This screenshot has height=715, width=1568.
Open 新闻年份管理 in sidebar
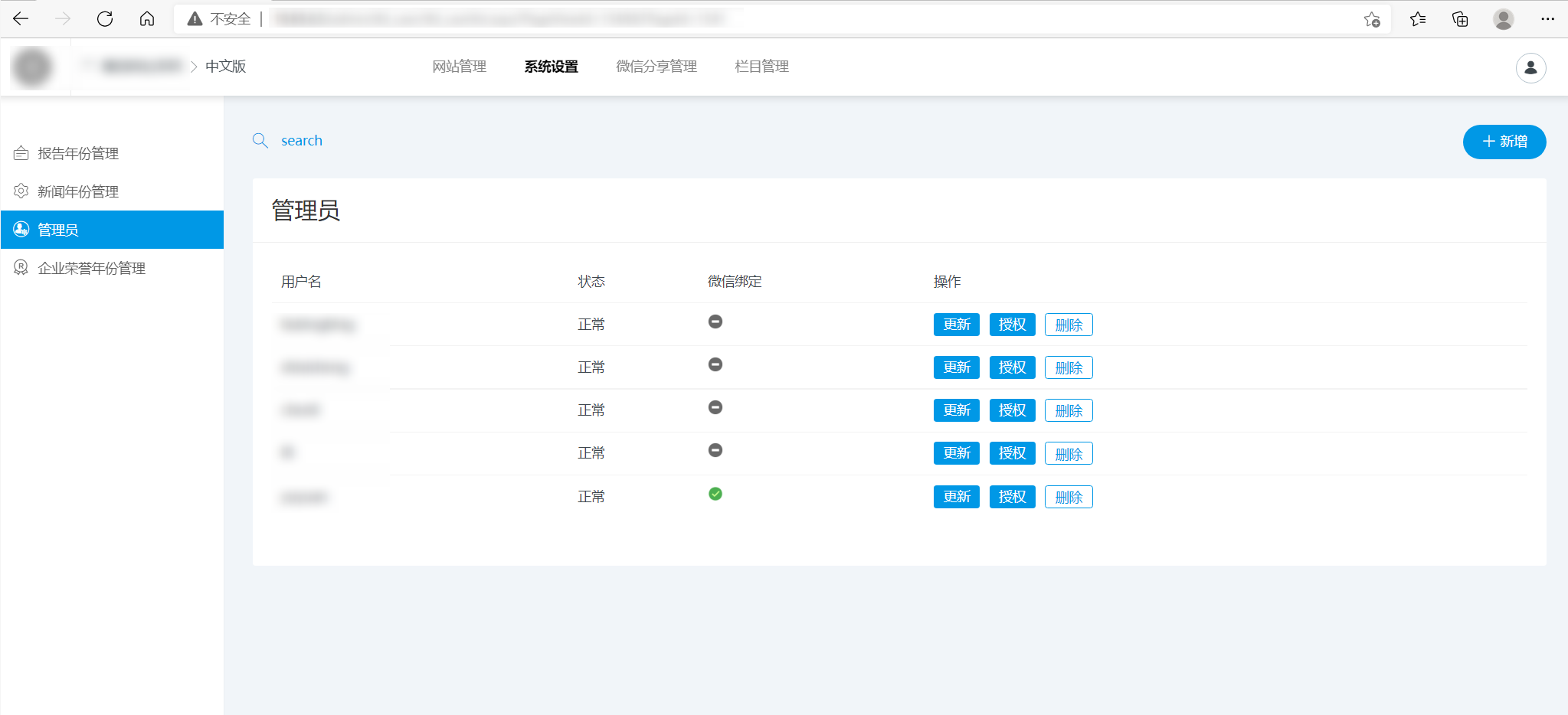[x=112, y=191]
